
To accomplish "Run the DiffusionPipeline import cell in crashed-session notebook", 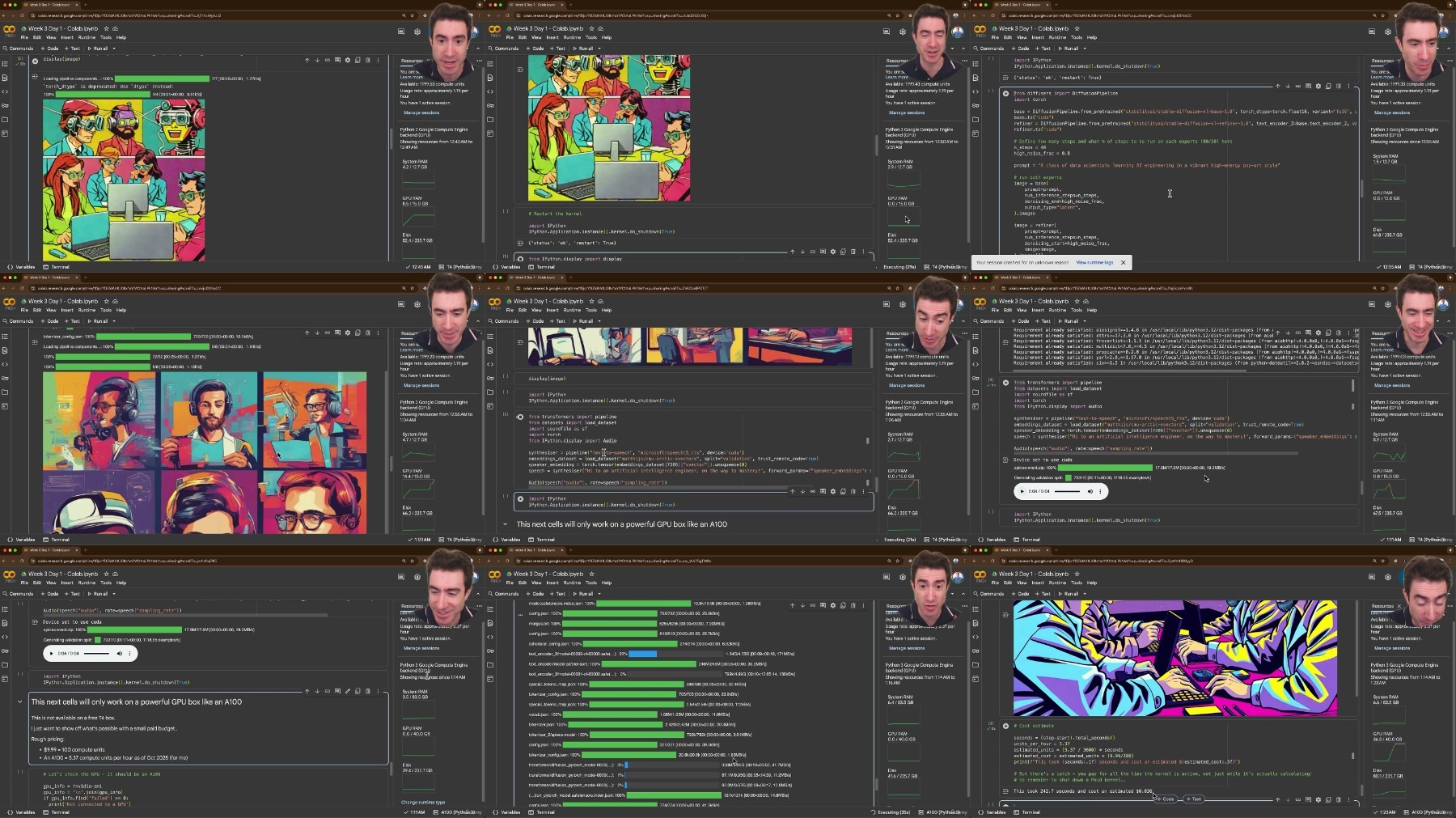I will (1005, 94).
